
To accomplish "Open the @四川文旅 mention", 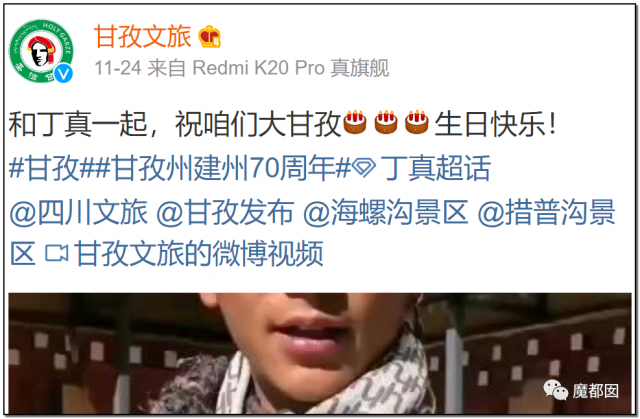I will point(78,212).
